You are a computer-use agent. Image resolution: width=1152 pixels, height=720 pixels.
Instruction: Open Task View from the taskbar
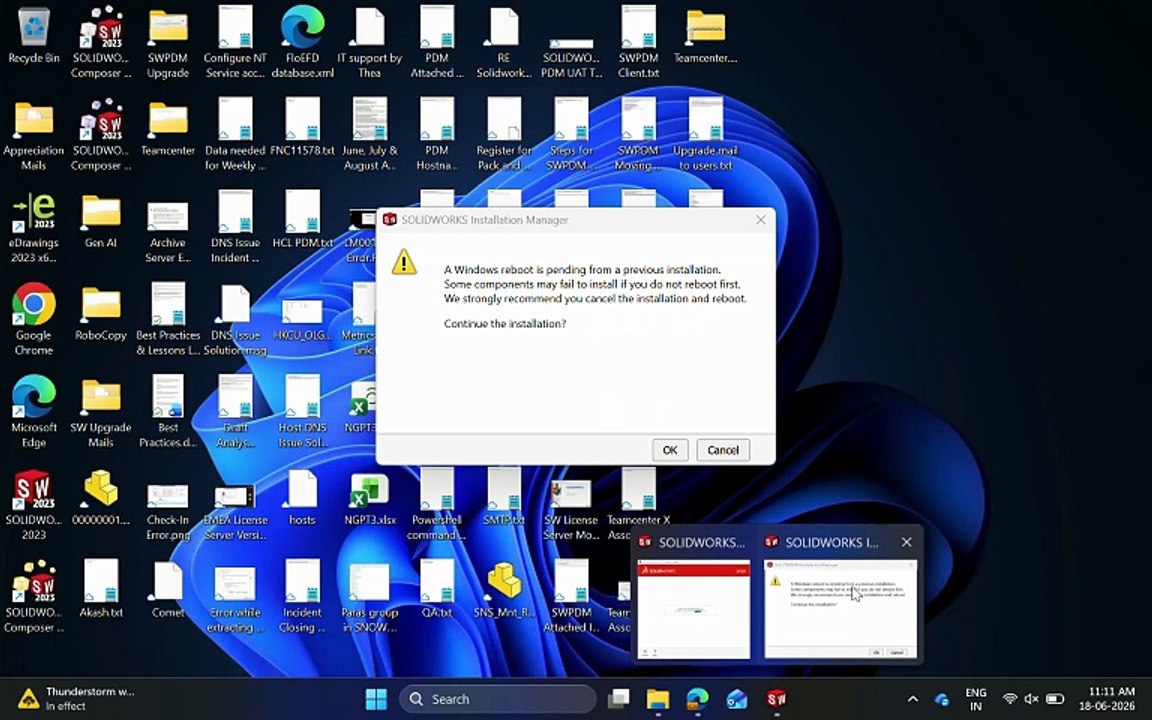pos(619,699)
